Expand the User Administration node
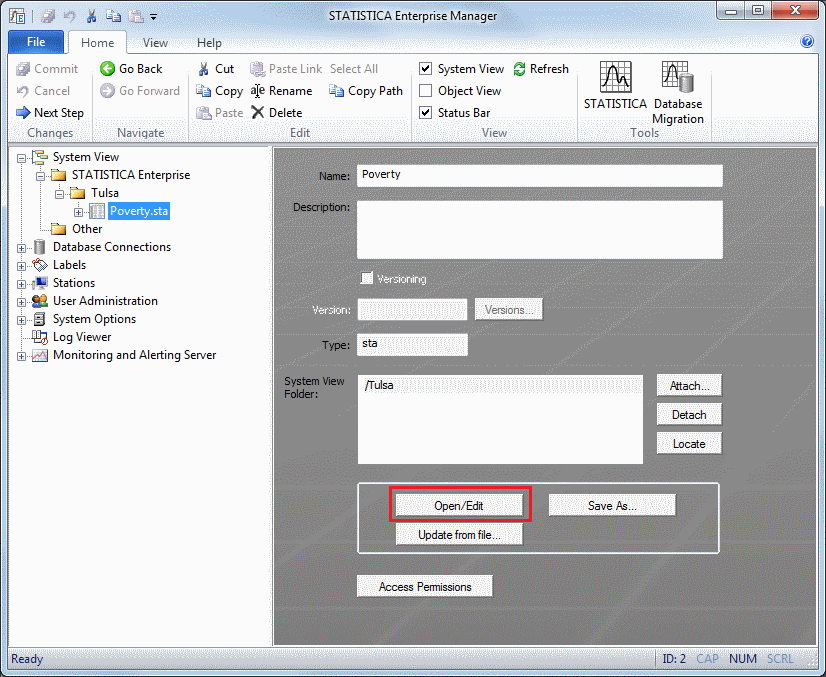The image size is (826, 677). (x=23, y=301)
